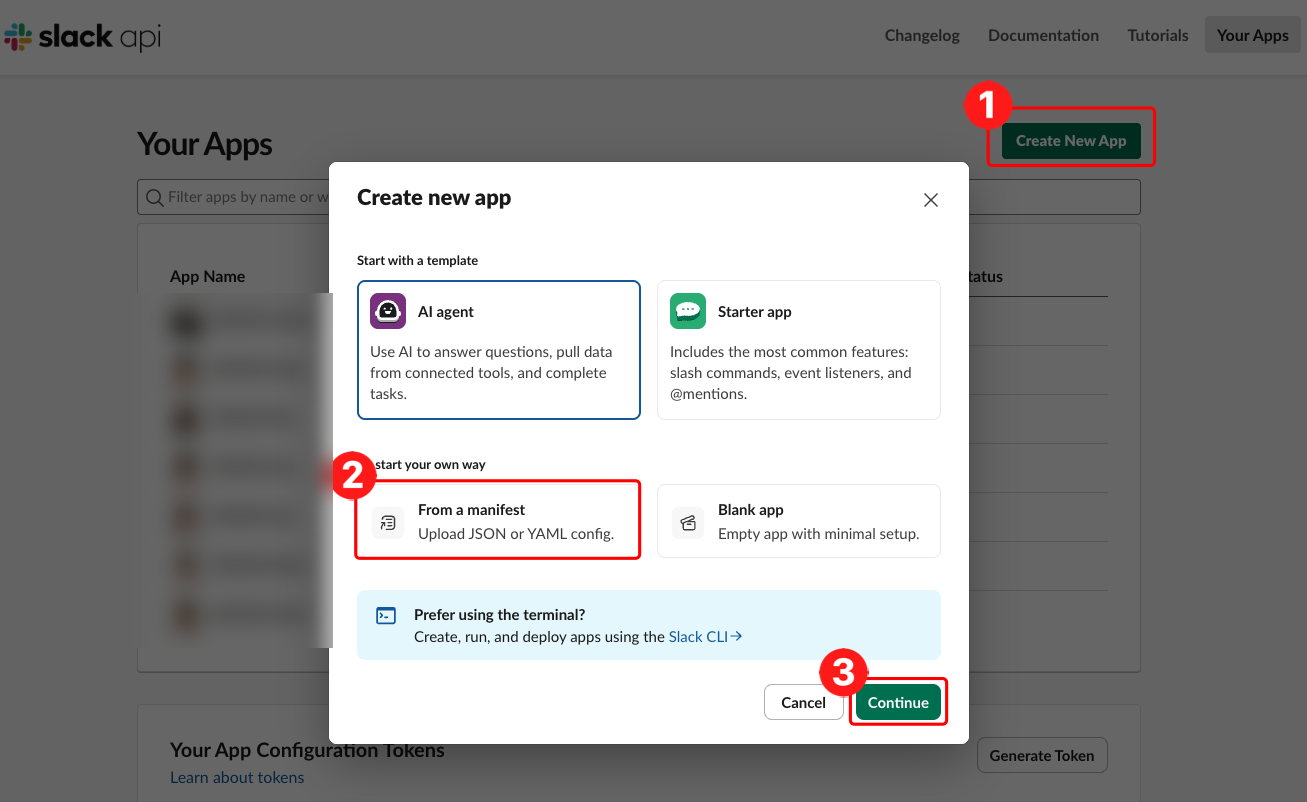This screenshot has height=802, width=1307.
Task: Click the AI agent robot icon
Action: (388, 311)
